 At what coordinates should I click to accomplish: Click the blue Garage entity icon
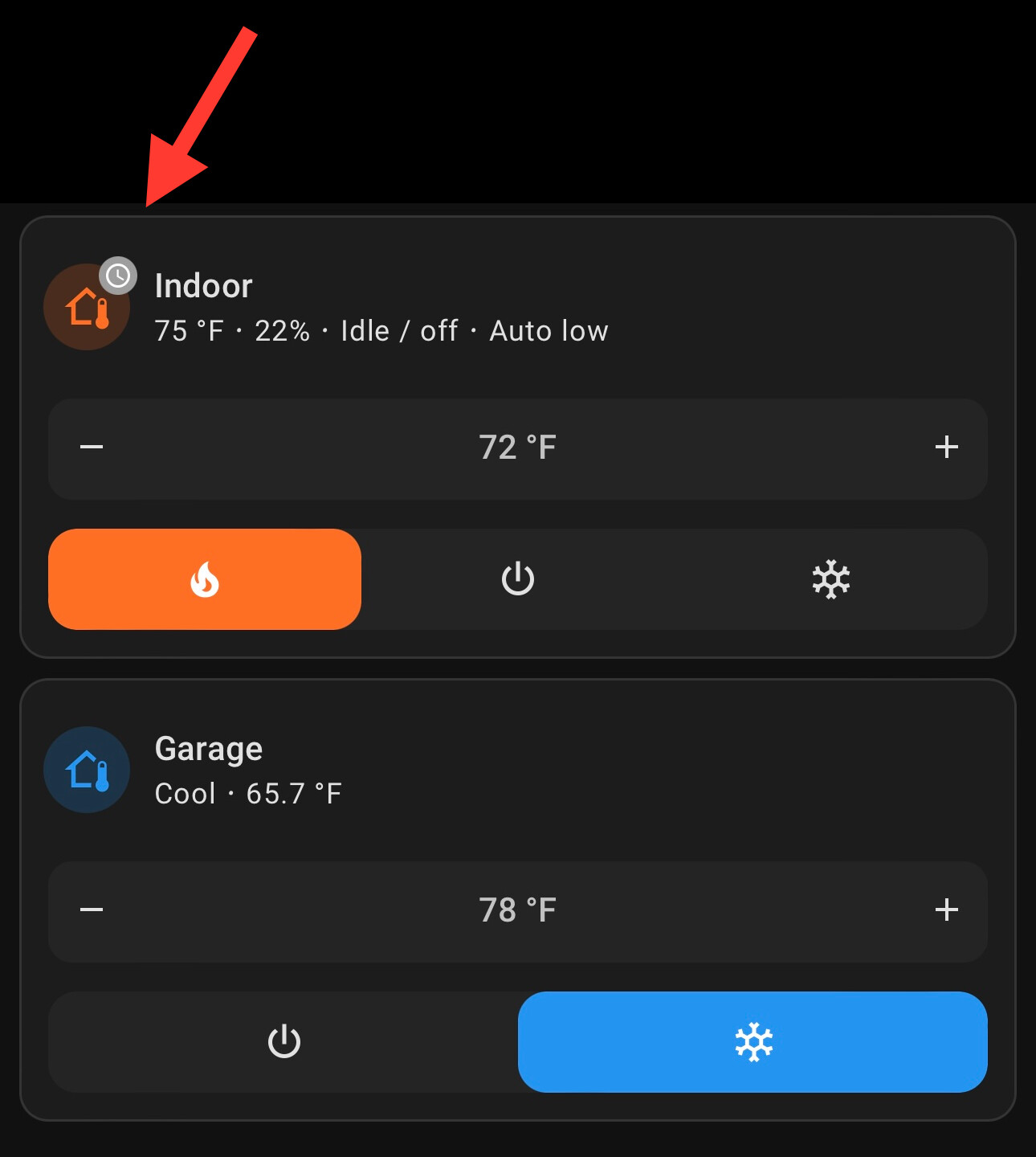coord(86,769)
